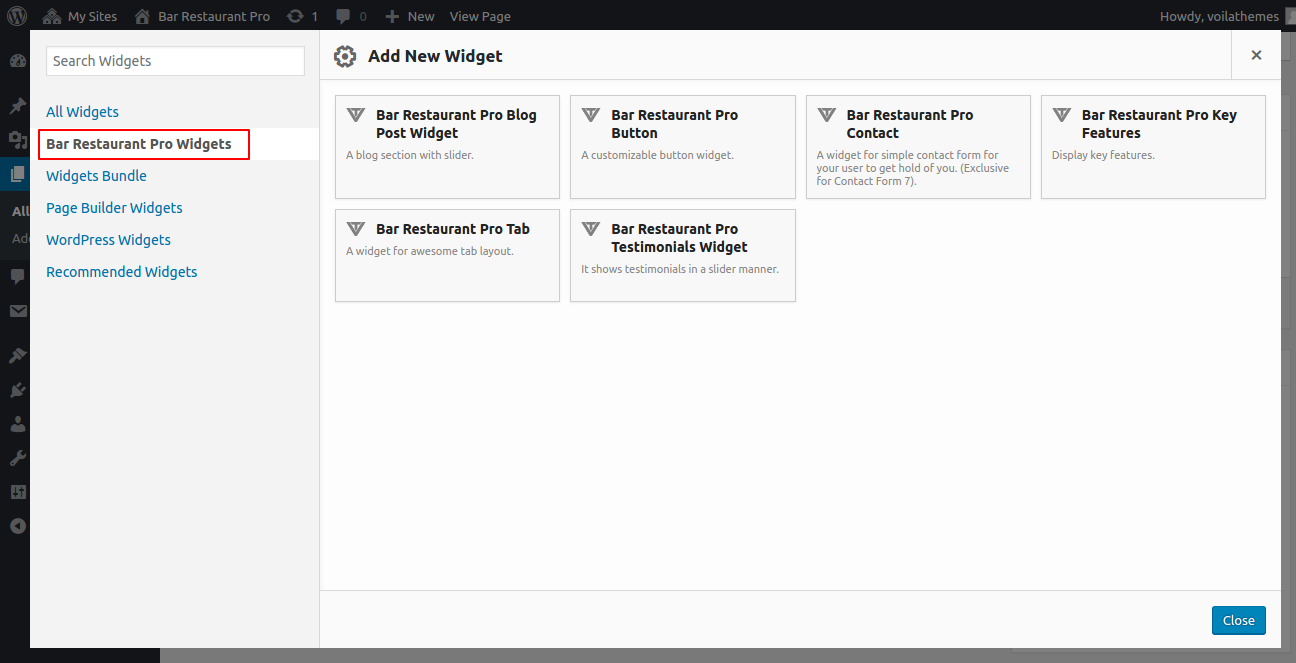The height and width of the screenshot is (663, 1296).
Task: Add Bar Restaurant Pro Contact widget
Action: 918,147
